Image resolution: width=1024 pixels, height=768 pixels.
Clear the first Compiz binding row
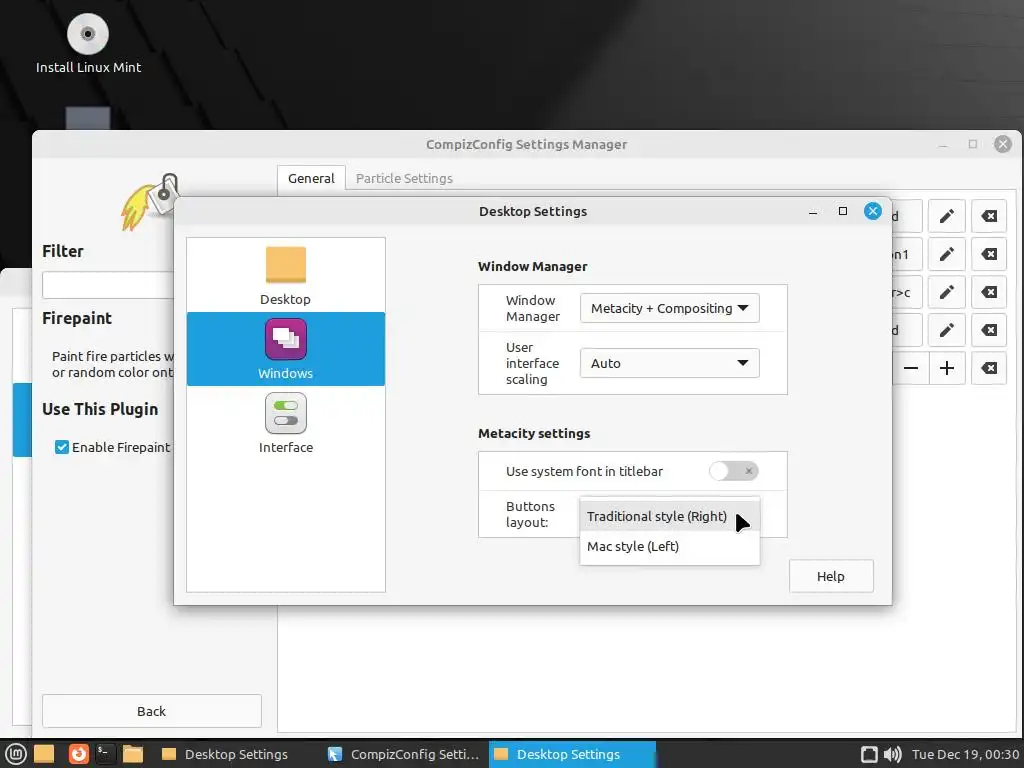[989, 216]
